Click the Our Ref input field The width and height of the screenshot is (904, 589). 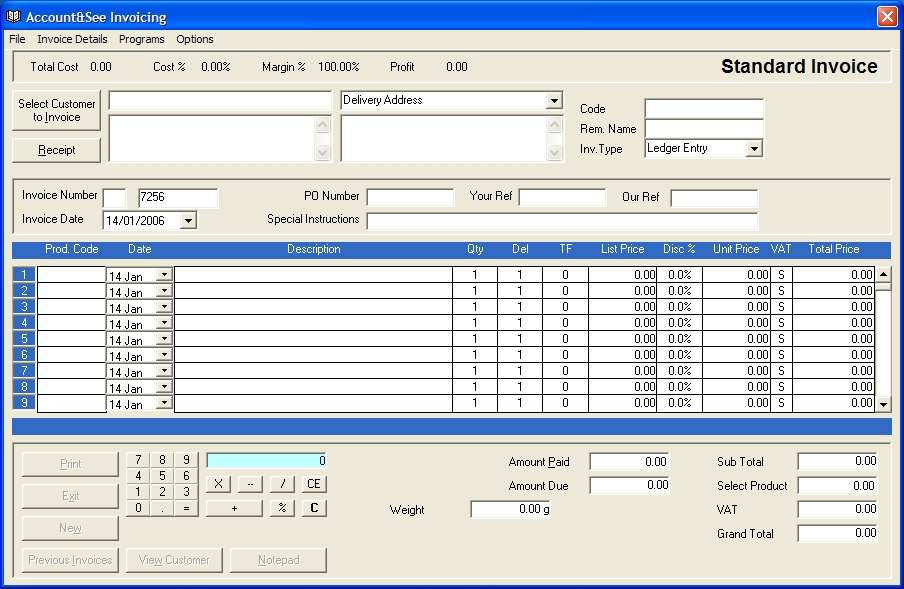pyautogui.click(x=714, y=198)
